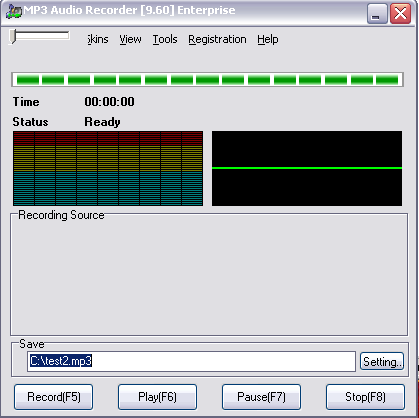Open the Skins menu
The image size is (419, 418).
pyautogui.click(x=98, y=39)
